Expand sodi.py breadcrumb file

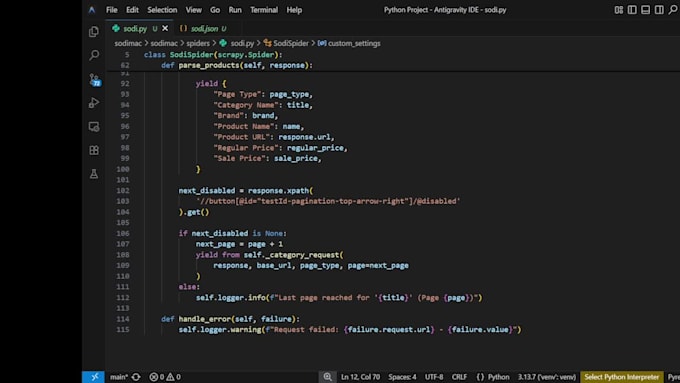(x=237, y=43)
